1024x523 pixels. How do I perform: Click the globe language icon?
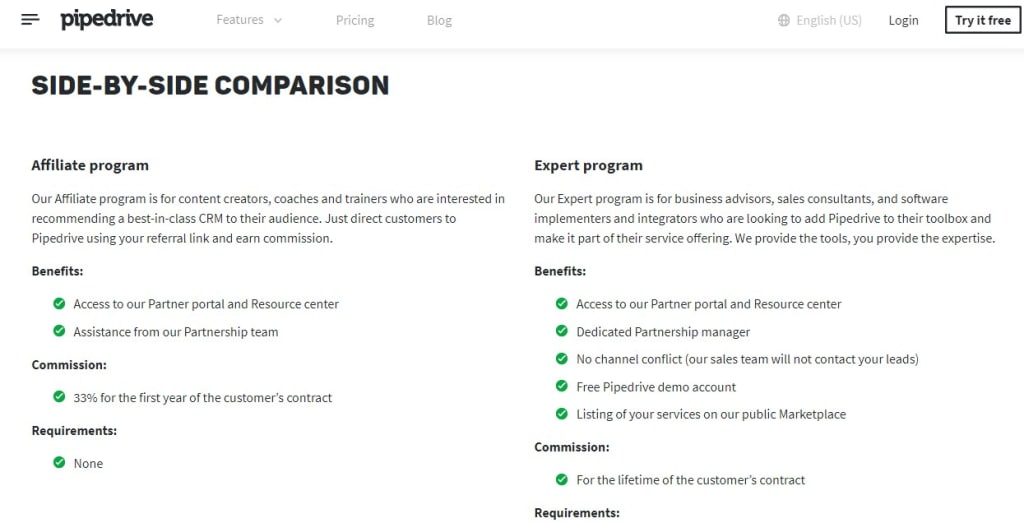tap(784, 20)
